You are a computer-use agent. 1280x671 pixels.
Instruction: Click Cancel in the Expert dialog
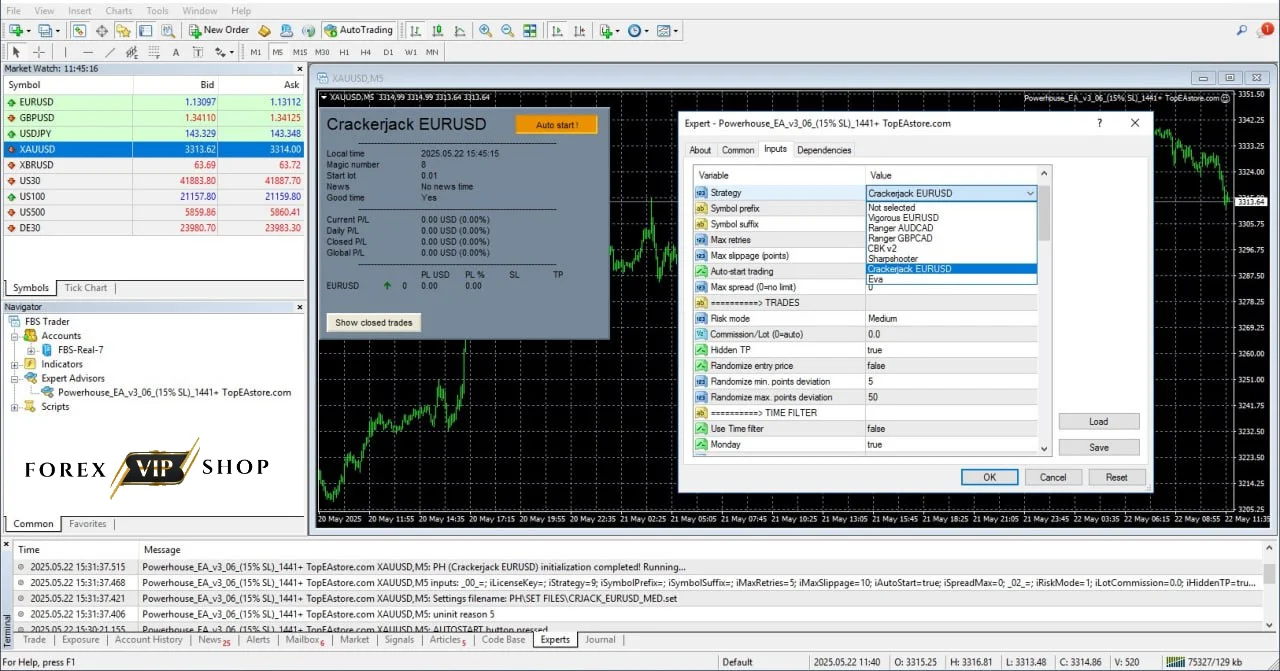[1053, 477]
